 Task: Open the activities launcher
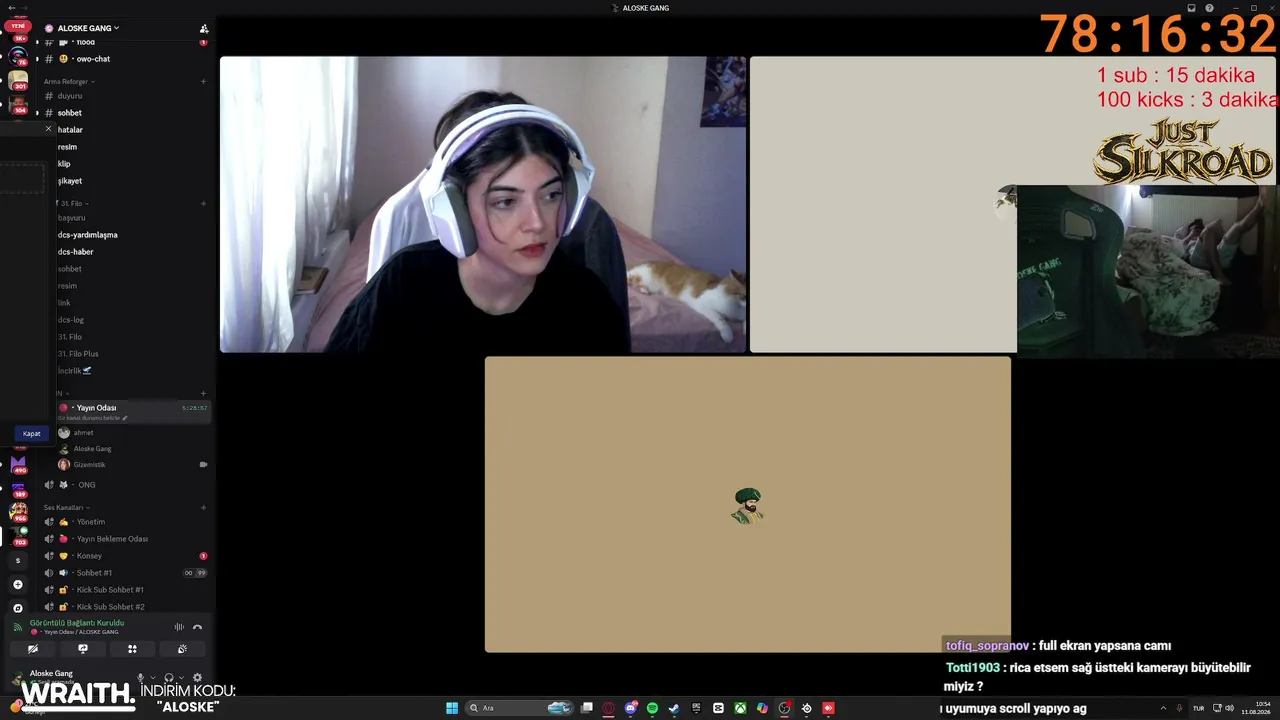tap(132, 649)
